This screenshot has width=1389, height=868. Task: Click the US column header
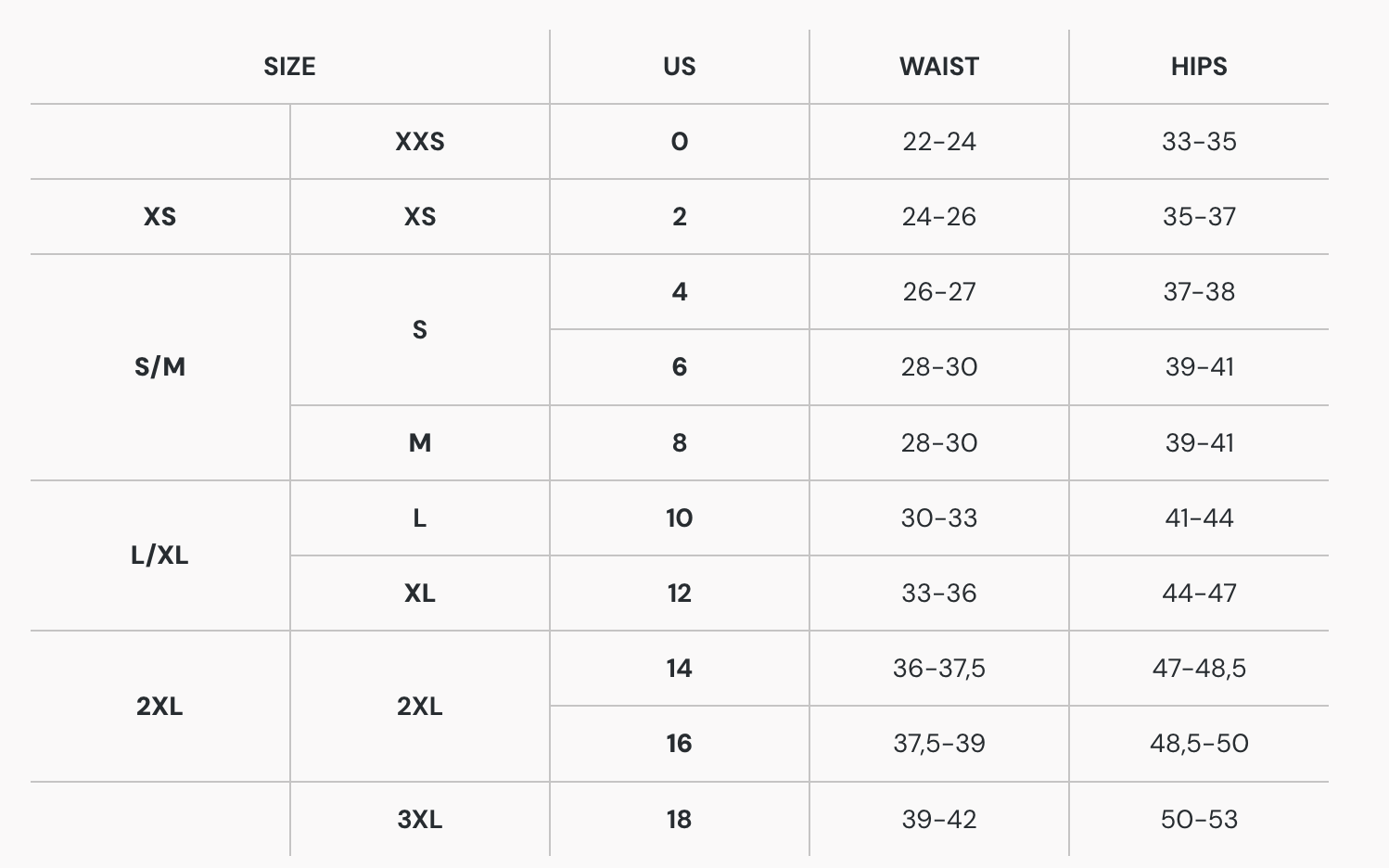679,67
